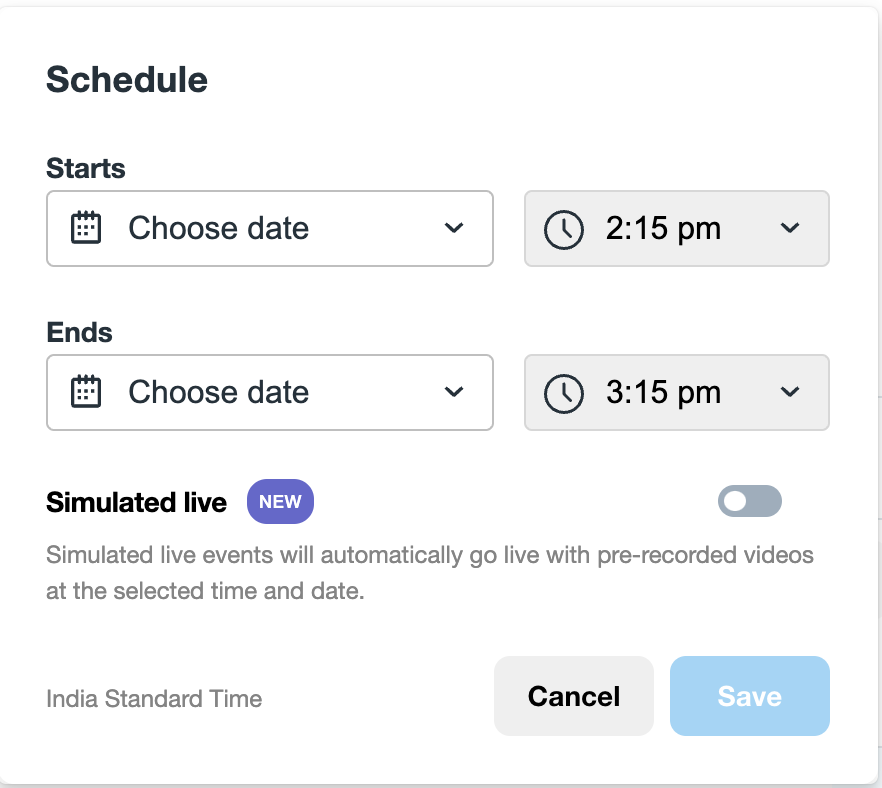Click the India Standard Time label
The width and height of the screenshot is (882, 788).
point(154,698)
